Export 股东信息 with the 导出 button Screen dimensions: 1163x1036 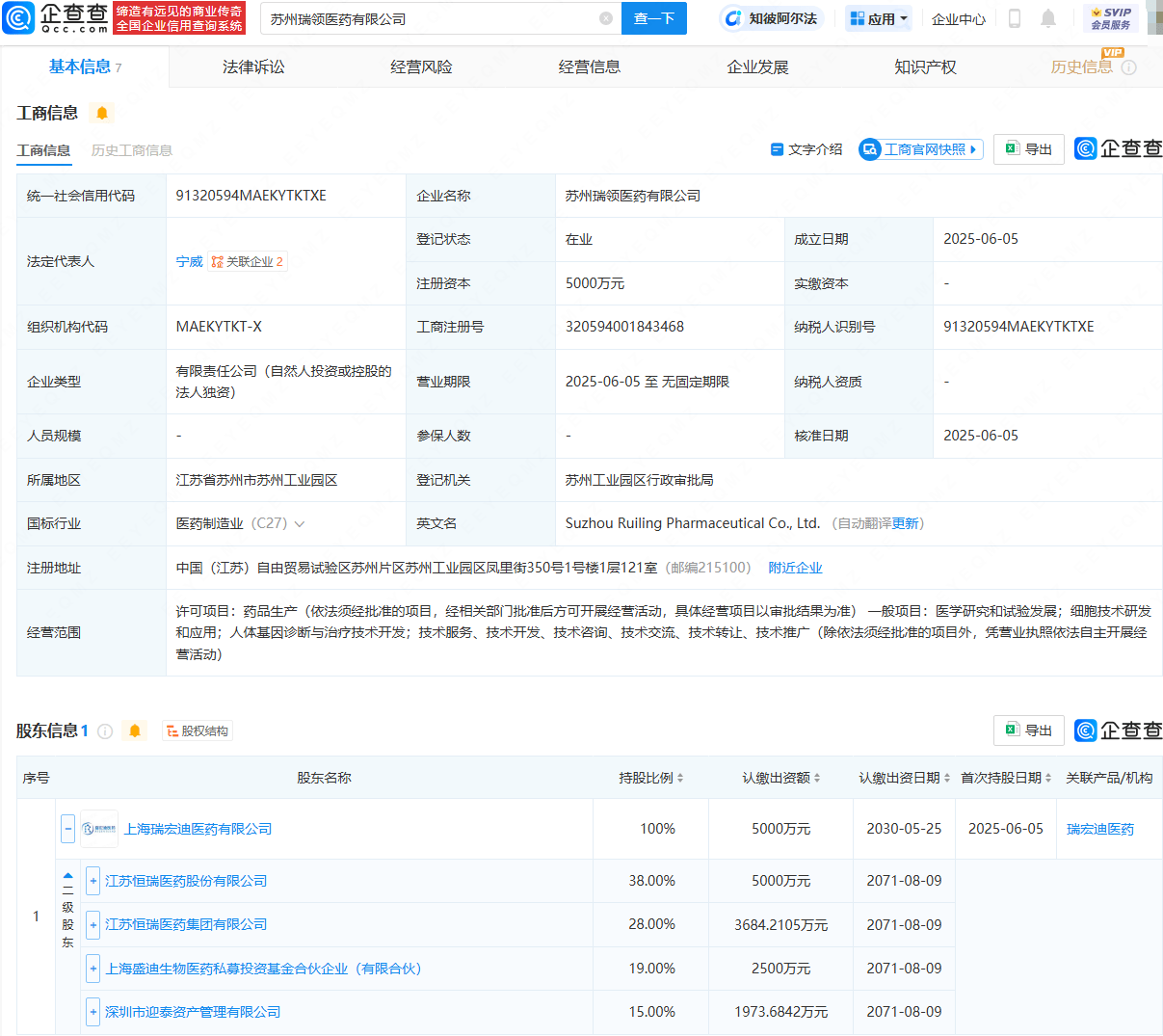pos(1029,731)
